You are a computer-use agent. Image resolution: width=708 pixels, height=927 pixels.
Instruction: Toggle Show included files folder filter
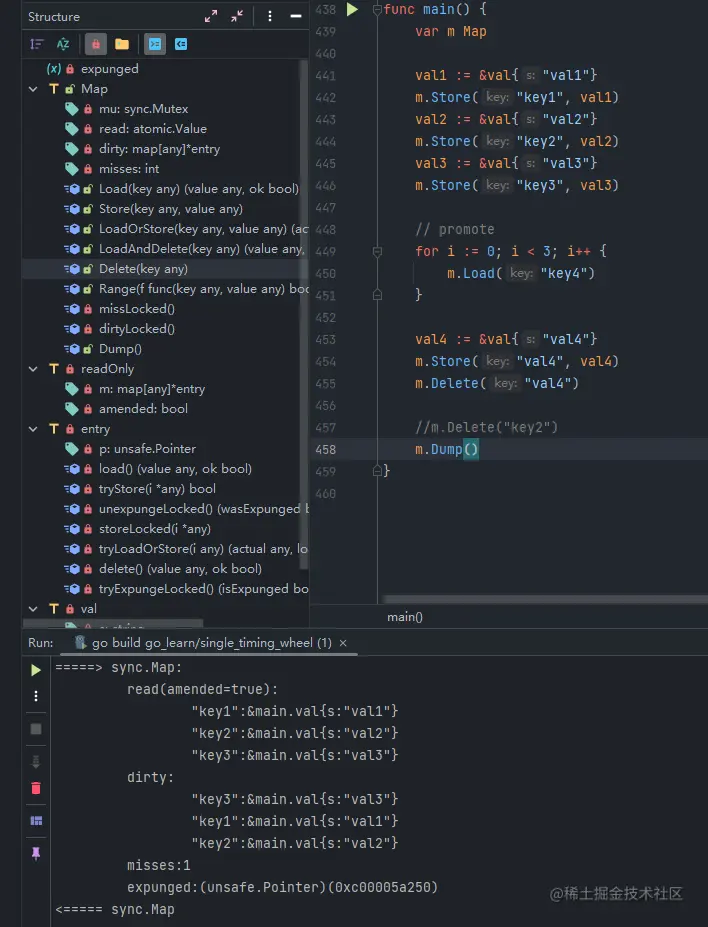tap(122, 44)
